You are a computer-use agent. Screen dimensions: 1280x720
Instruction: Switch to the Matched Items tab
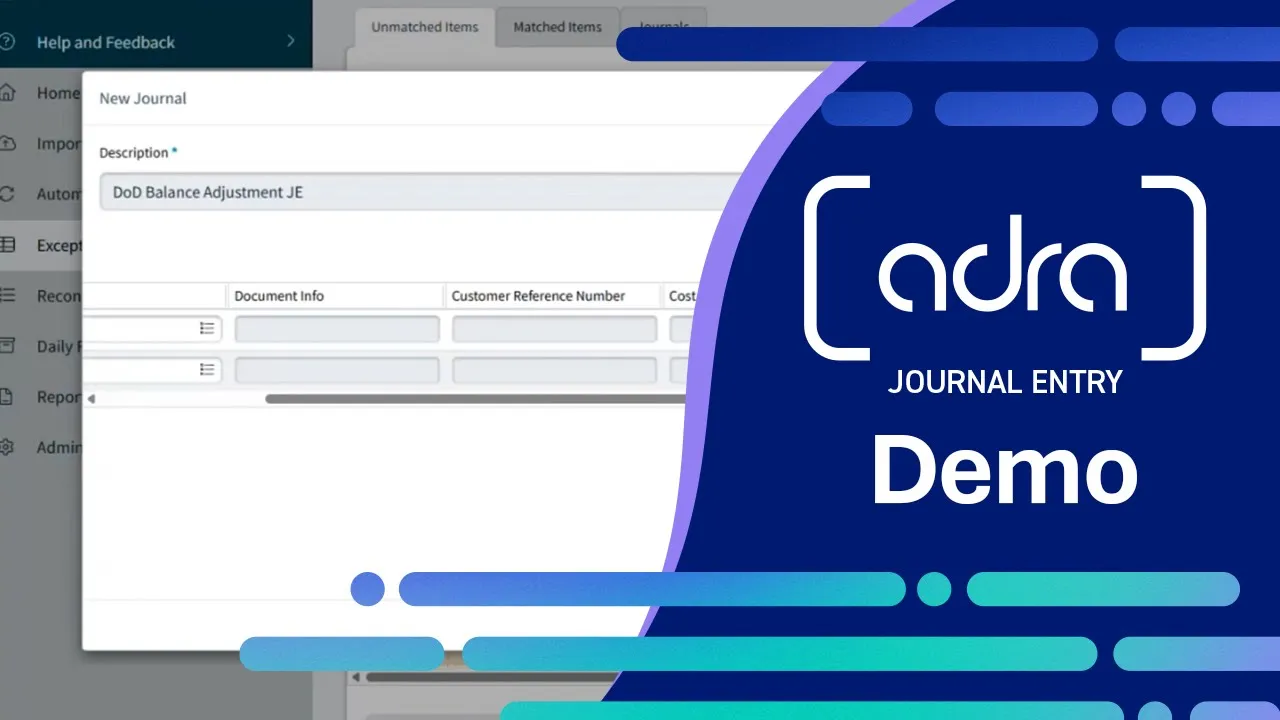[x=557, y=27]
